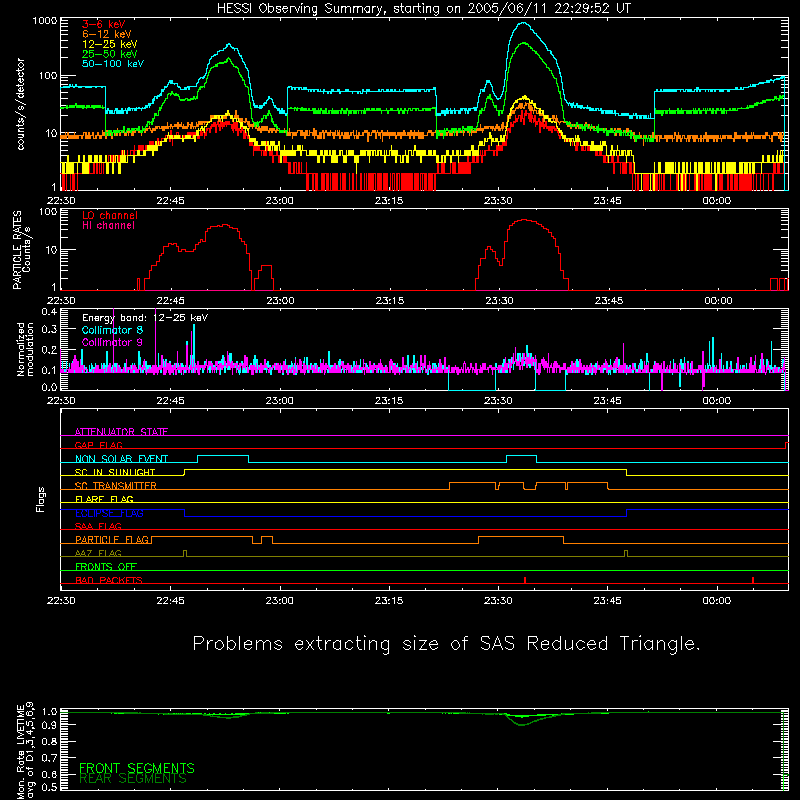The width and height of the screenshot is (800, 800).
Task: Select the yellow 12-25 keV count-rate legend entry
Action: (110, 44)
